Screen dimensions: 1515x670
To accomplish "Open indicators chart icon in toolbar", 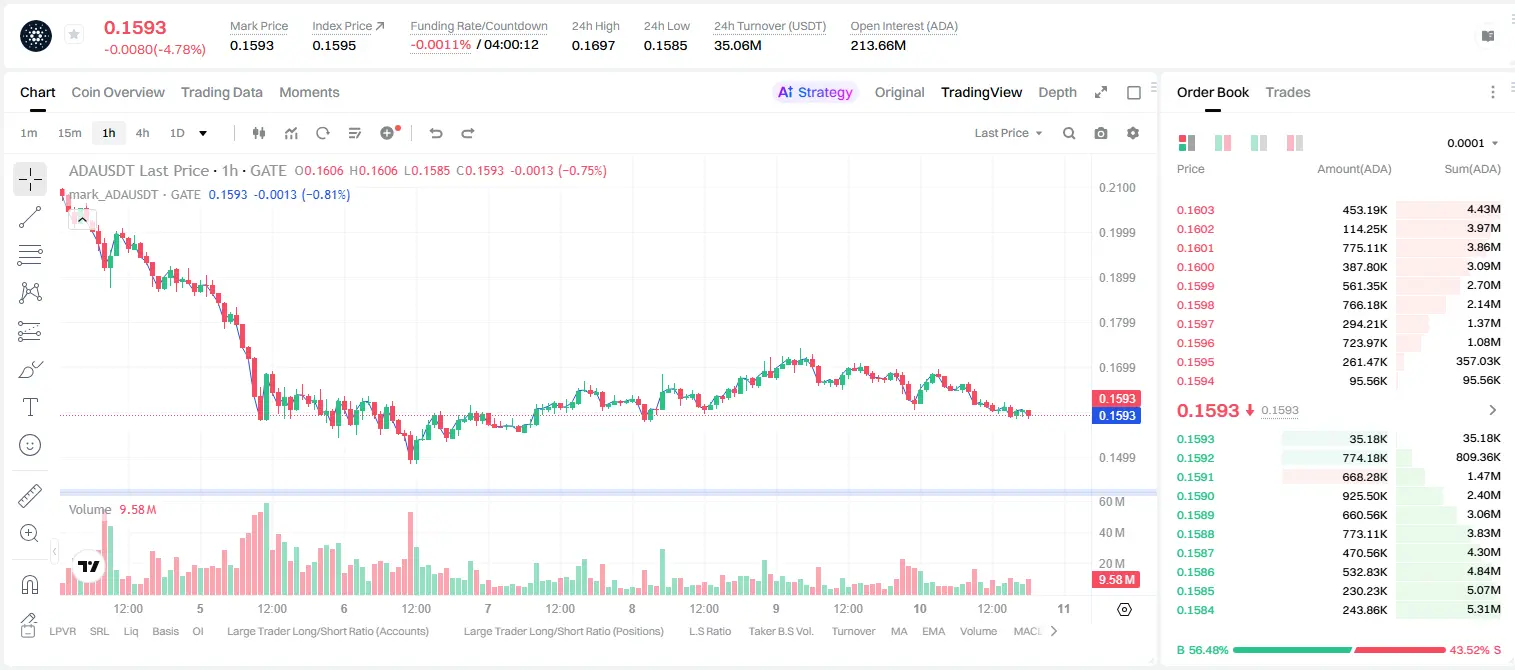I will tap(291, 133).
